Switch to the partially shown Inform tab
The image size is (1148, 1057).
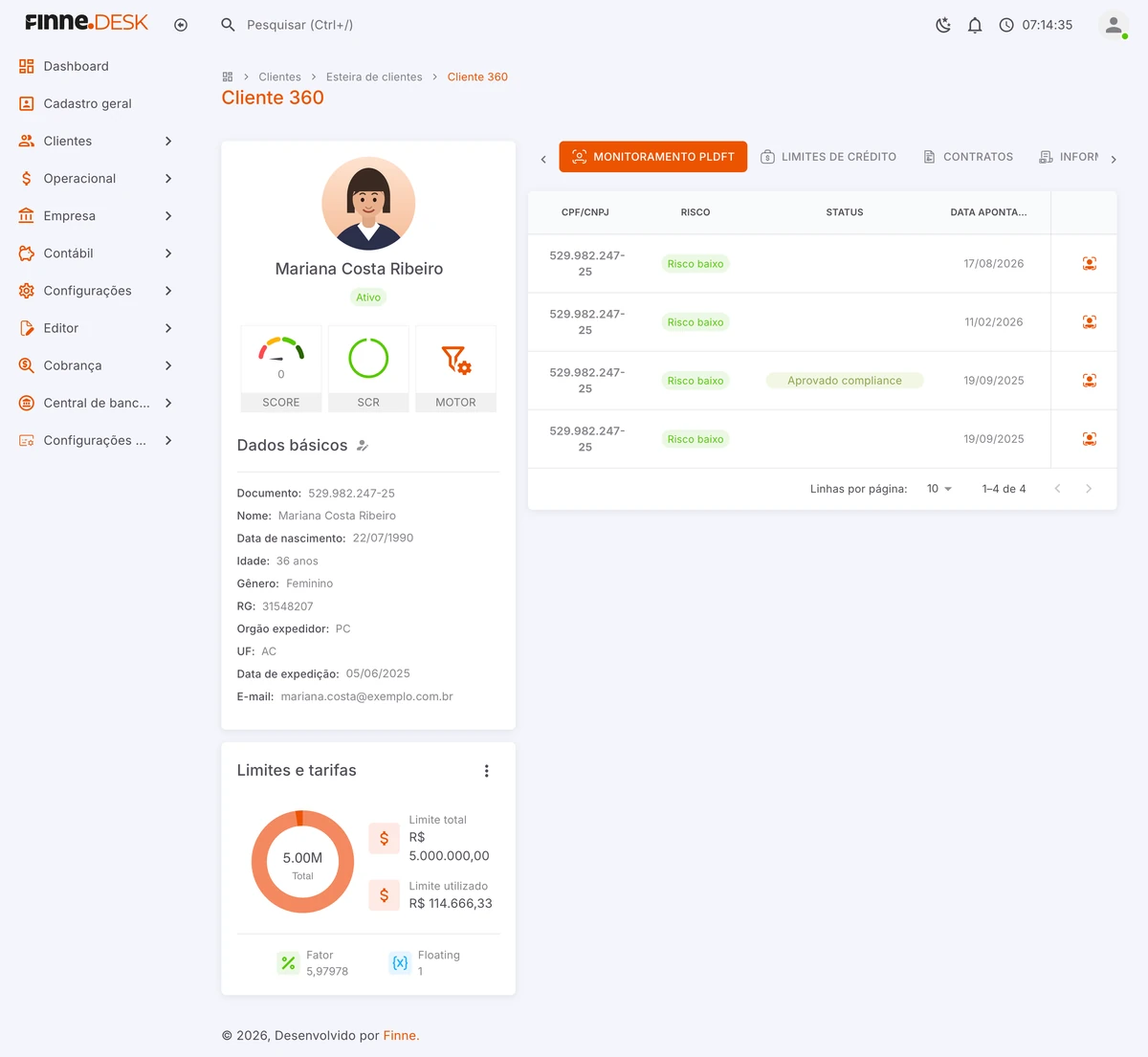pyautogui.click(x=1069, y=157)
